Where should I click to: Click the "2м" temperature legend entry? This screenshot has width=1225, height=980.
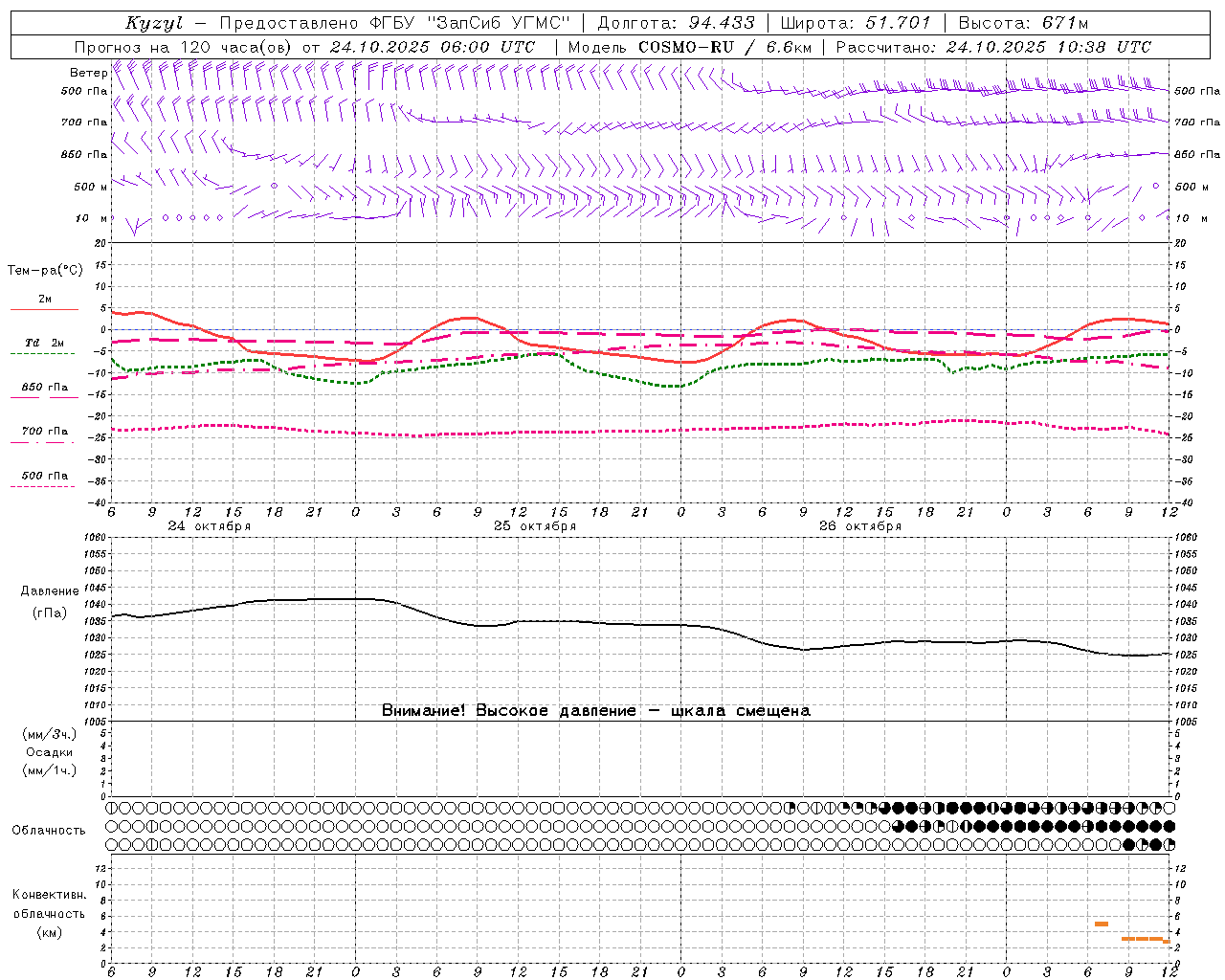click(x=45, y=300)
